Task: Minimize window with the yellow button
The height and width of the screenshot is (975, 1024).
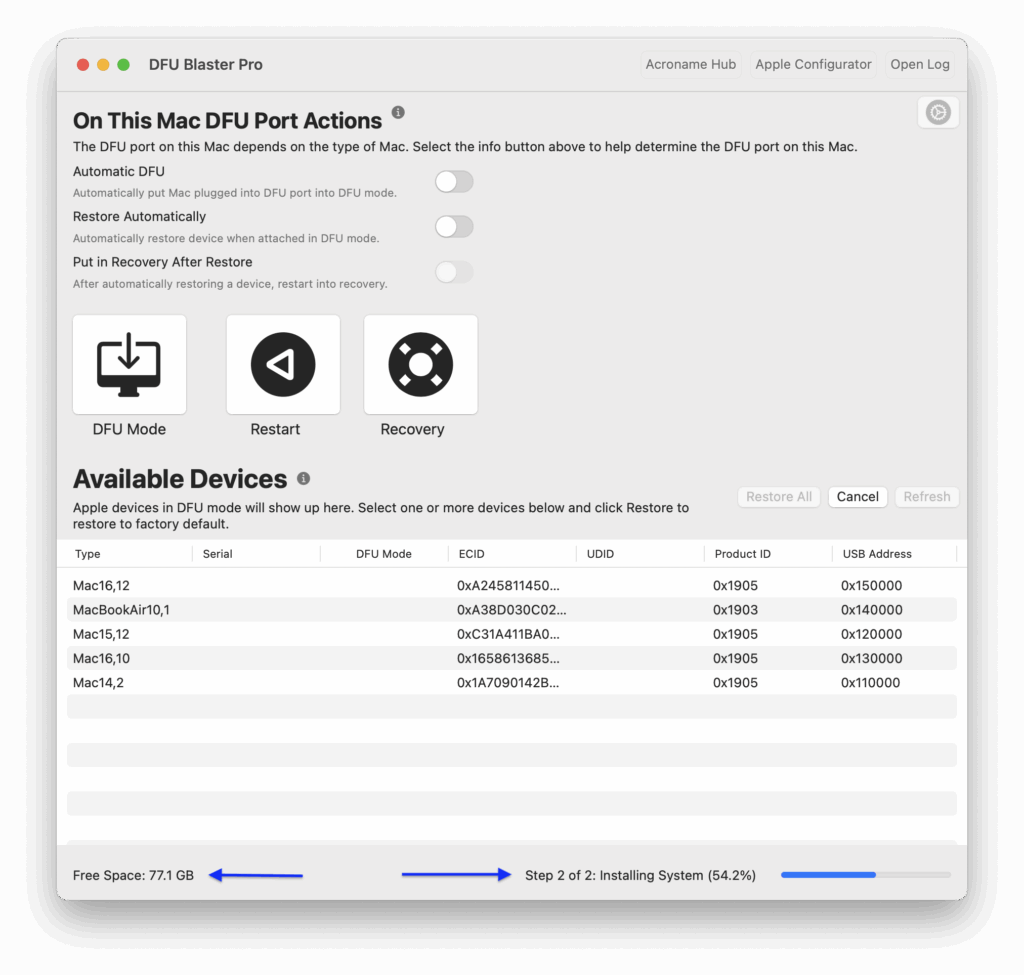Action: coord(103,65)
